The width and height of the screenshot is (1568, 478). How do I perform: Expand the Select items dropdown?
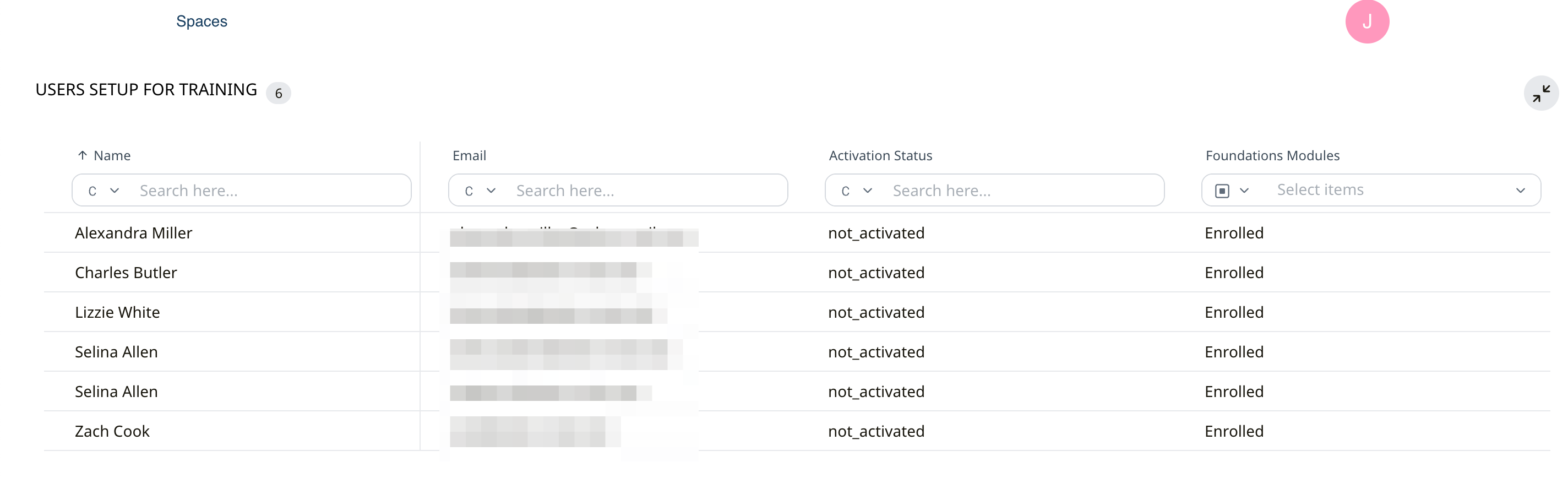point(1520,191)
